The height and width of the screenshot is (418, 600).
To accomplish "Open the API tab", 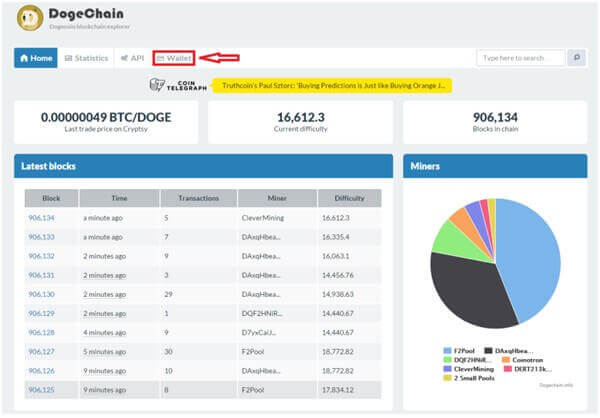I will click(132, 58).
